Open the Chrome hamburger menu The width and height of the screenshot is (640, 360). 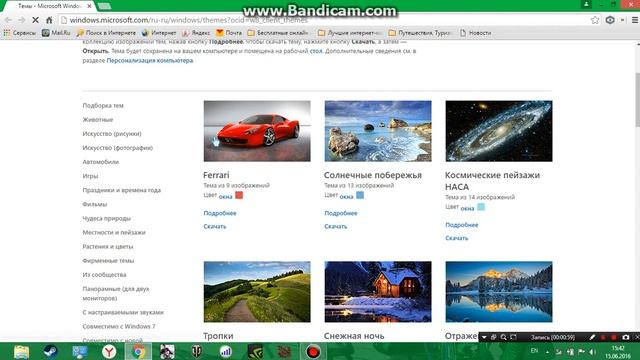(635, 20)
